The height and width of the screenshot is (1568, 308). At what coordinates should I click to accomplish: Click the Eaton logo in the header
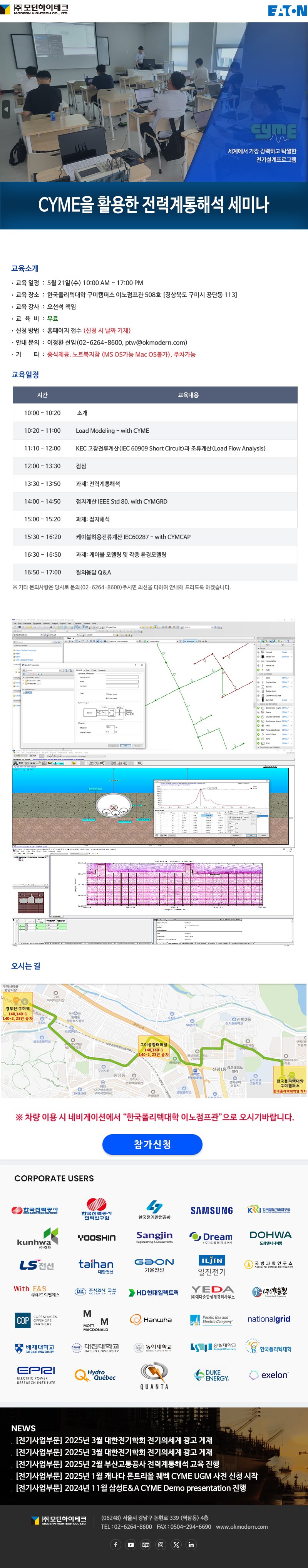point(287,10)
